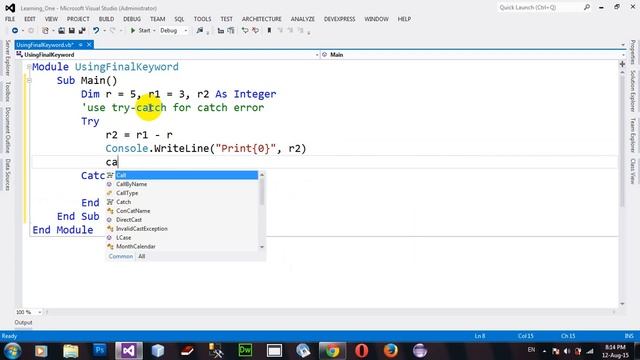
Task: Click the green Start debugging button
Action: click(x=140, y=31)
